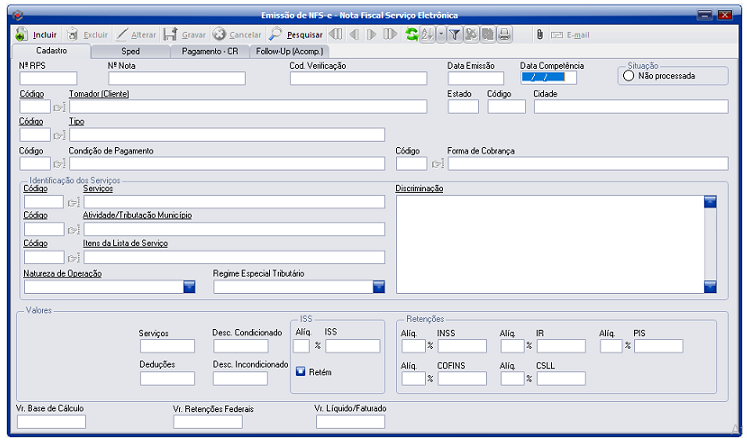Click the Pesquisar magnifier icon
The width and height of the screenshot is (747, 444).
(x=275, y=34)
